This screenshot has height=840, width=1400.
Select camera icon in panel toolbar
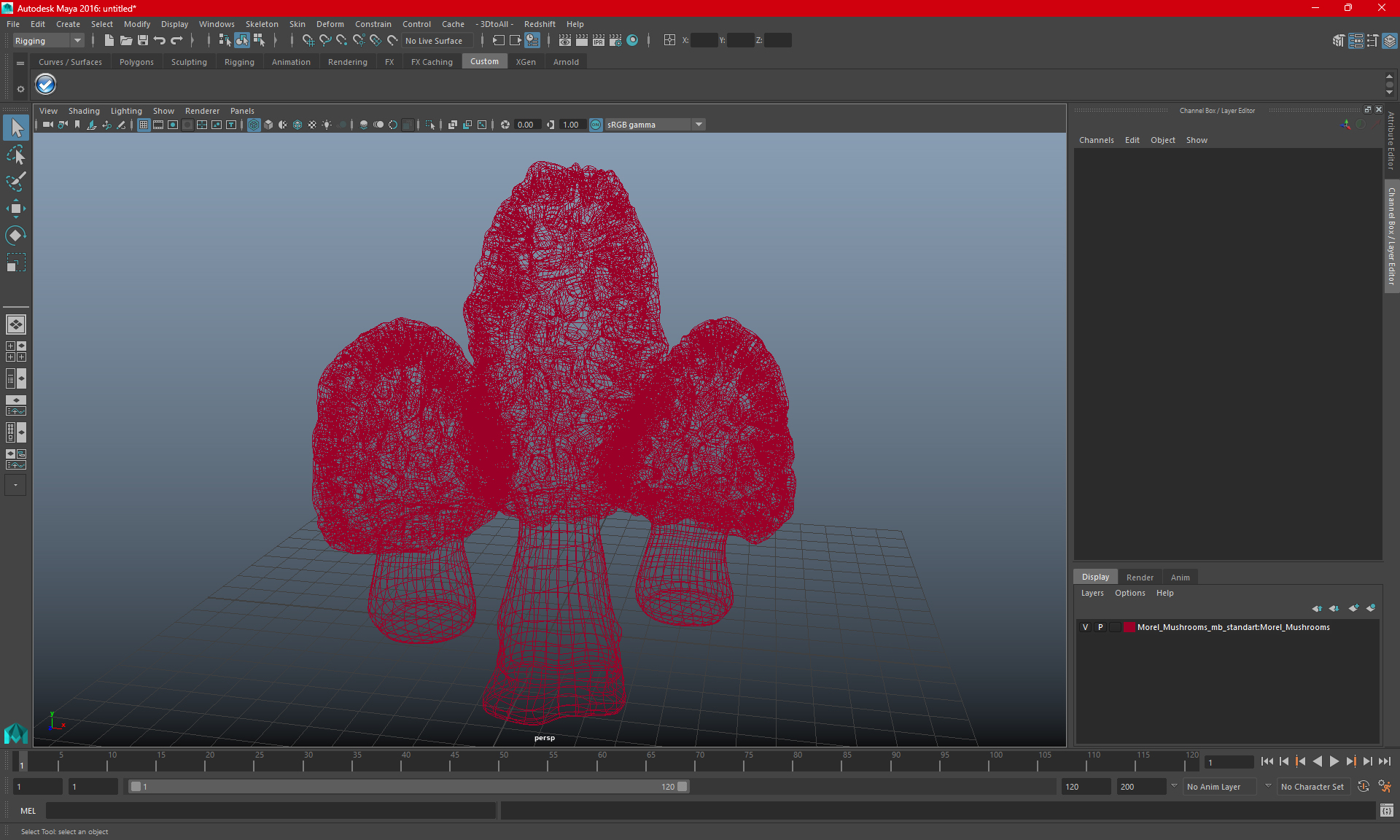tap(47, 125)
